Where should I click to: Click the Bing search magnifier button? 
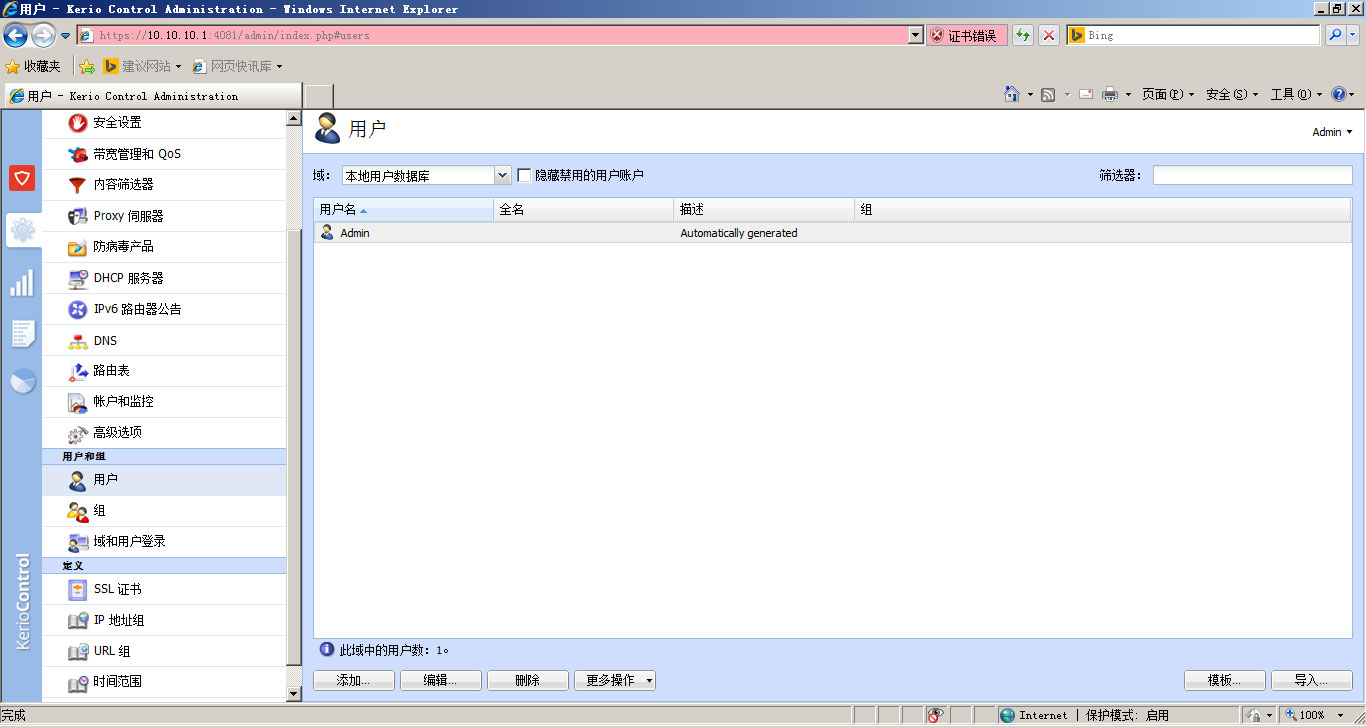coord(1335,36)
